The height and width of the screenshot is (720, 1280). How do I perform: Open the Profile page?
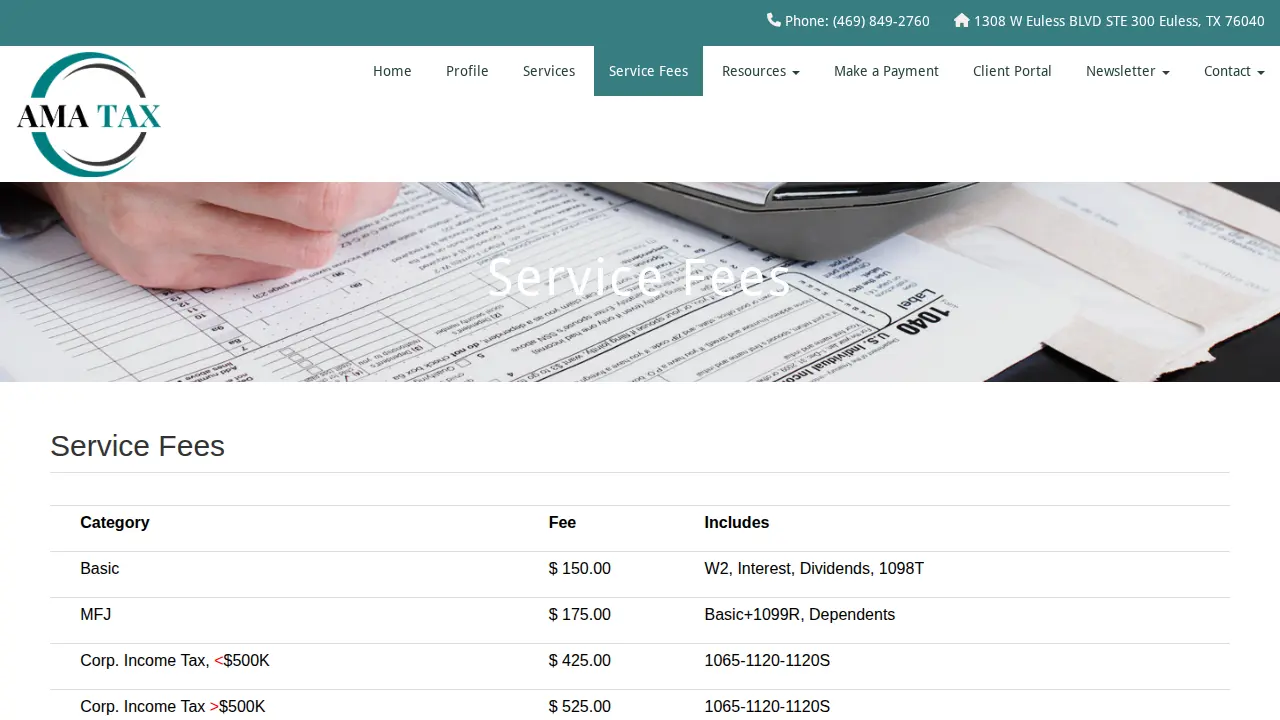tap(467, 71)
